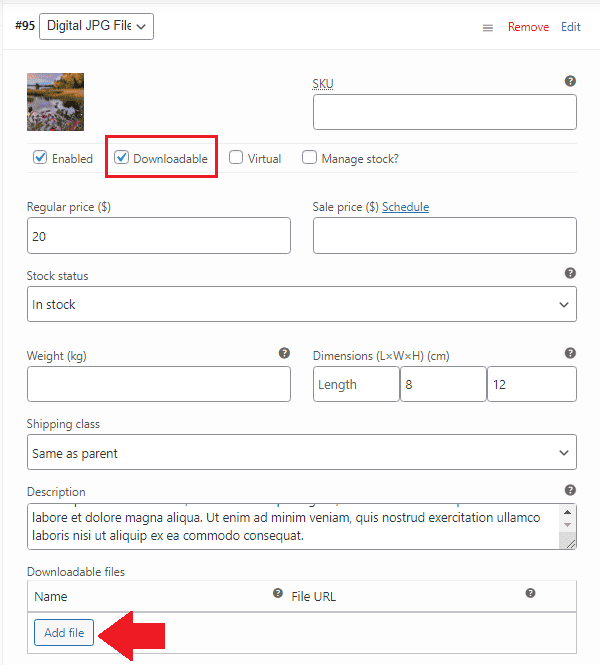Enable the Virtual checkbox
The image size is (600, 665).
click(x=236, y=157)
